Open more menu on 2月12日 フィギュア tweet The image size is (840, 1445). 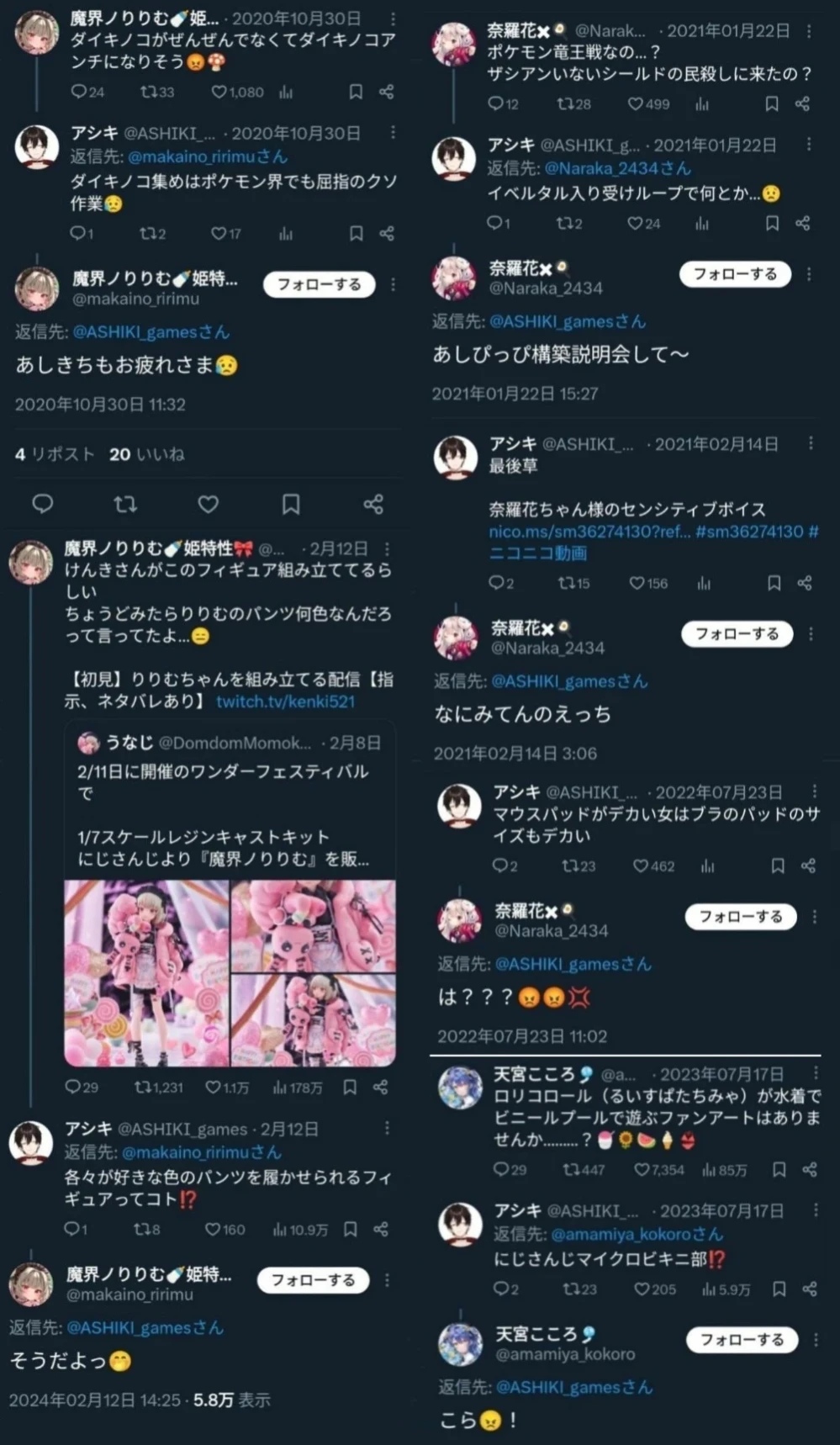[x=387, y=548]
